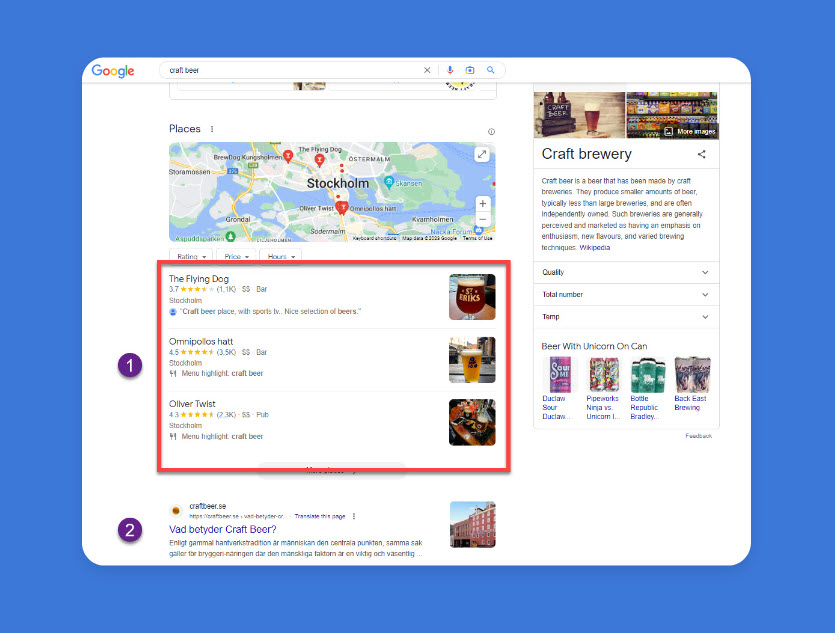Clear the search box with the X icon

coord(427,71)
